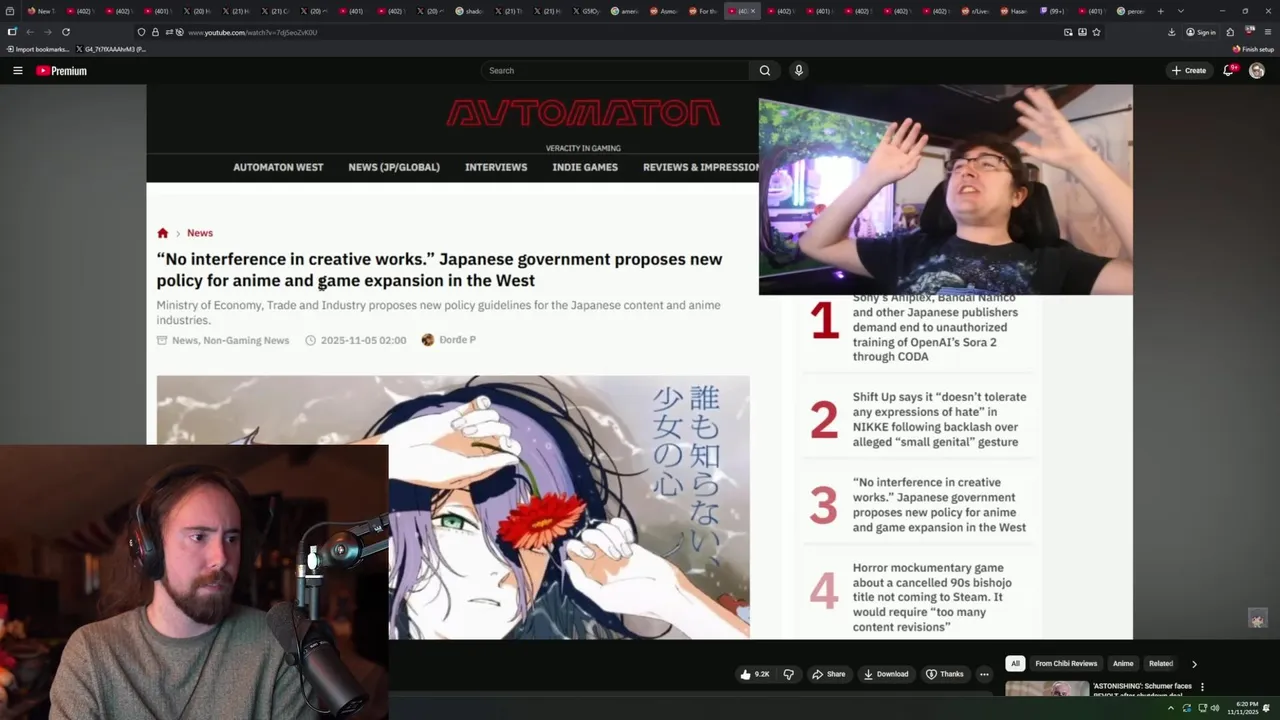The height and width of the screenshot is (720, 1280).
Task: Open network status in system tray
Action: (x=1201, y=708)
